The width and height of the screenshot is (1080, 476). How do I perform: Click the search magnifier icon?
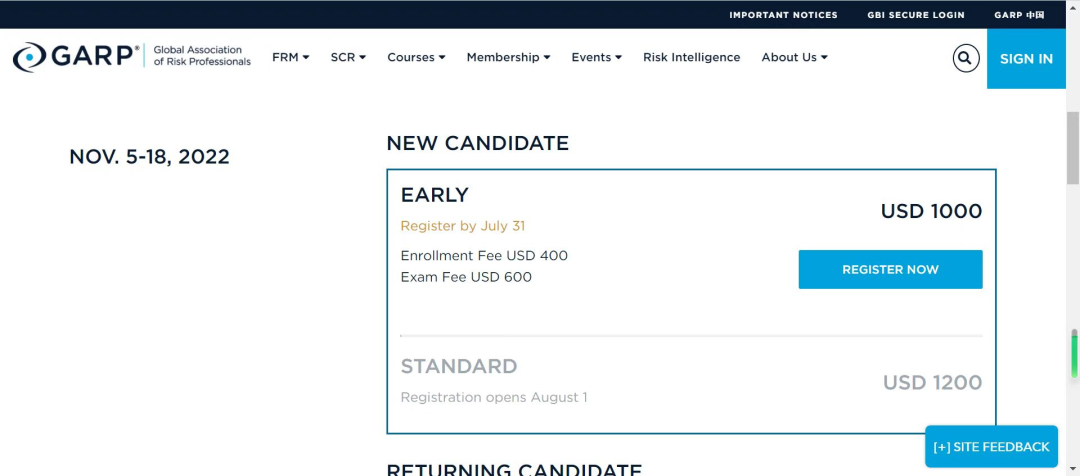tap(965, 58)
